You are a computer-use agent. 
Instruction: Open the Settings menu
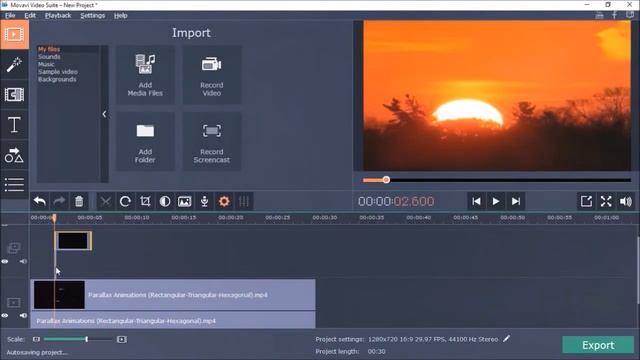tap(93, 16)
